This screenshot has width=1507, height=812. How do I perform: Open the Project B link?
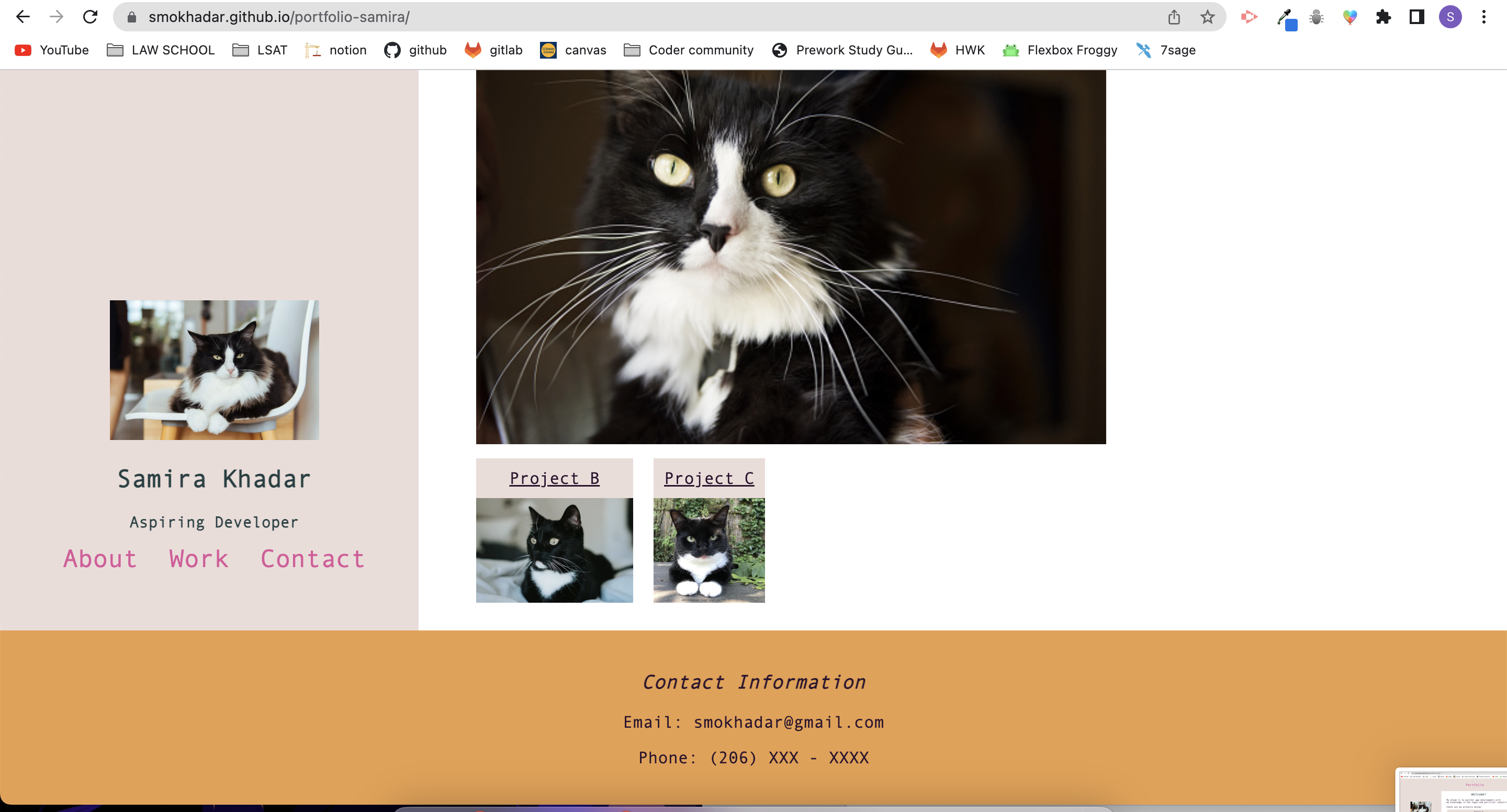554,479
